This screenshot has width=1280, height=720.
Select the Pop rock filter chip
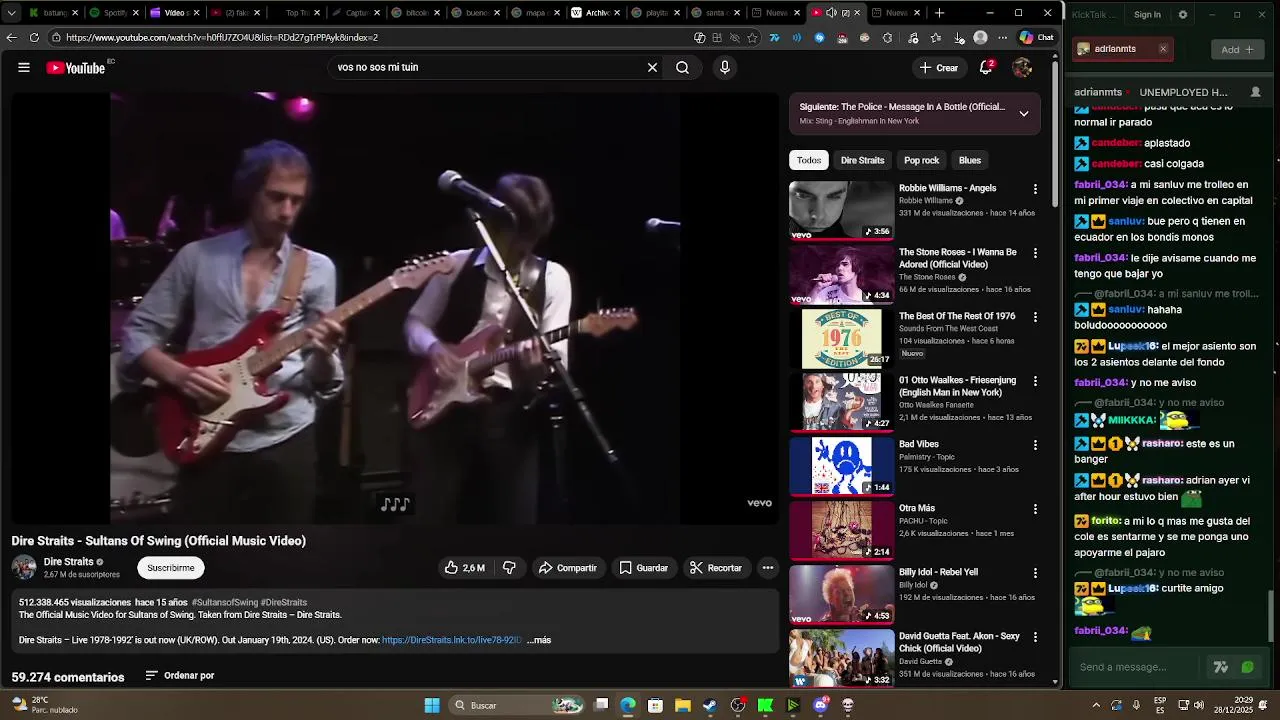921,160
